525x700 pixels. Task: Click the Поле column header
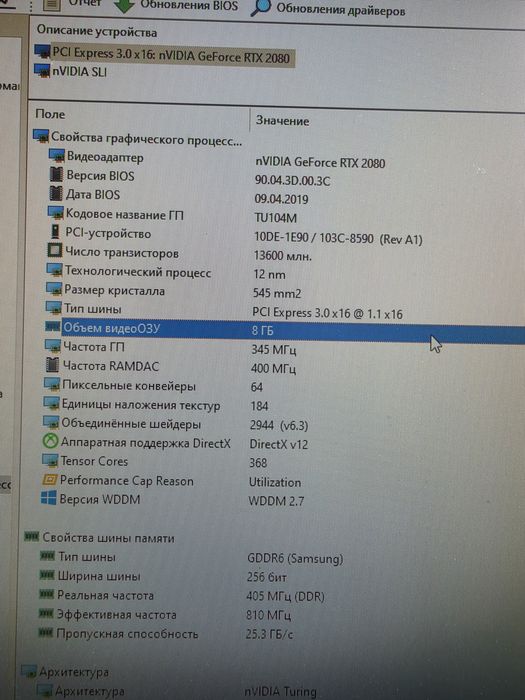tap(50, 114)
